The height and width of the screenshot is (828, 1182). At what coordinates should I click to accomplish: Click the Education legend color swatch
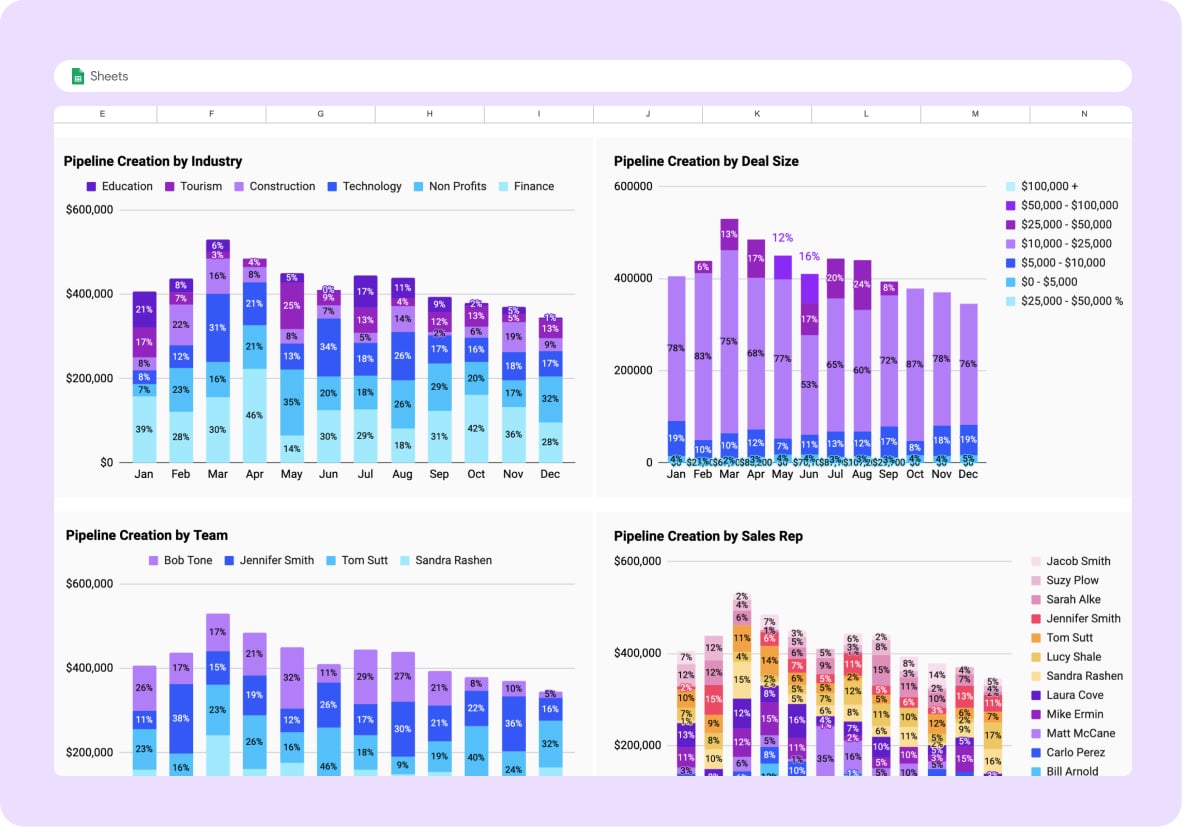[92, 186]
